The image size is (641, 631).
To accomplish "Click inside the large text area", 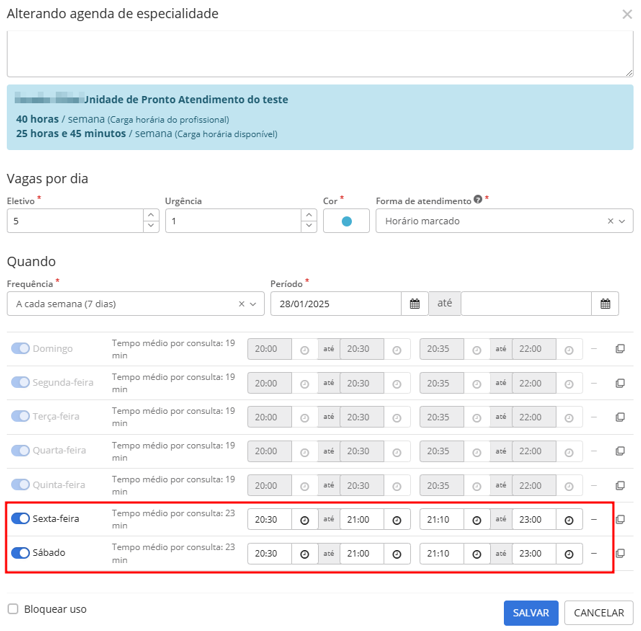I will [320, 54].
